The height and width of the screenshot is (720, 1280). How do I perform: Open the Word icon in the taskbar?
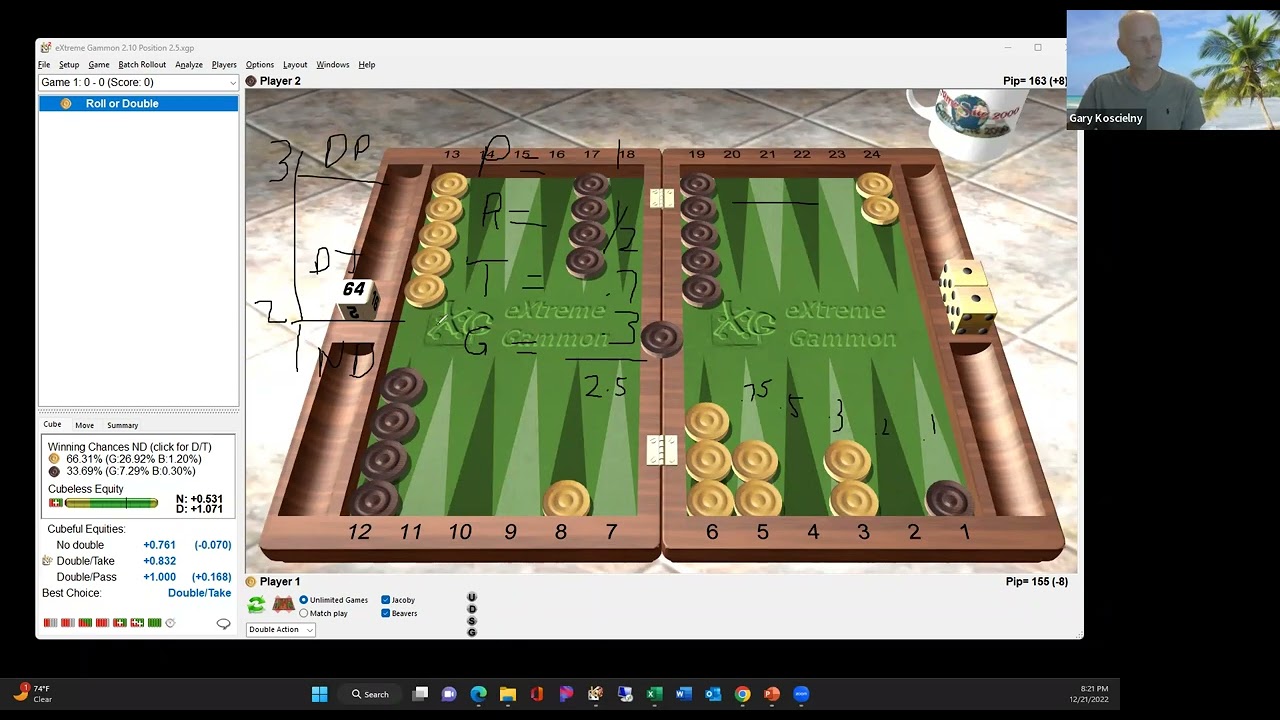[x=684, y=694]
